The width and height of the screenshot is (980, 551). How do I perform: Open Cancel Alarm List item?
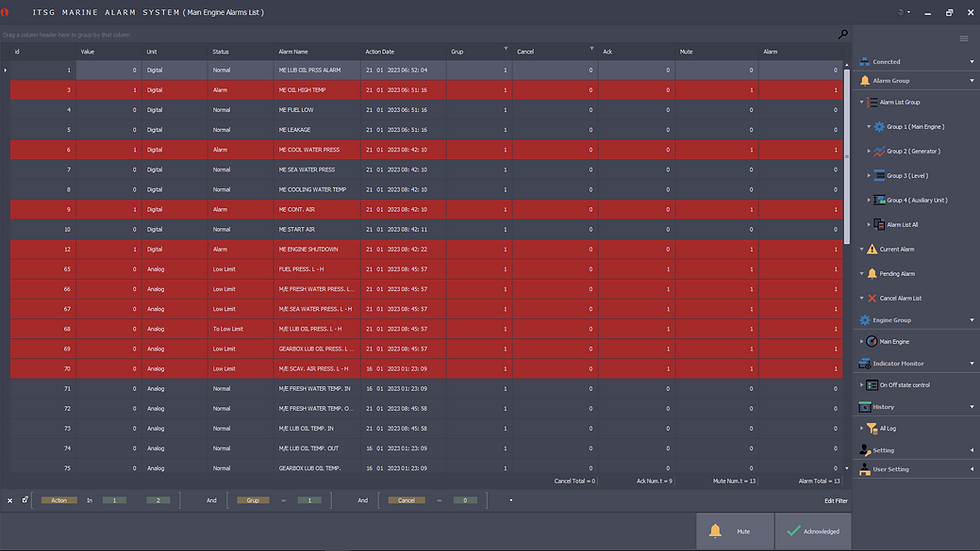(900, 298)
